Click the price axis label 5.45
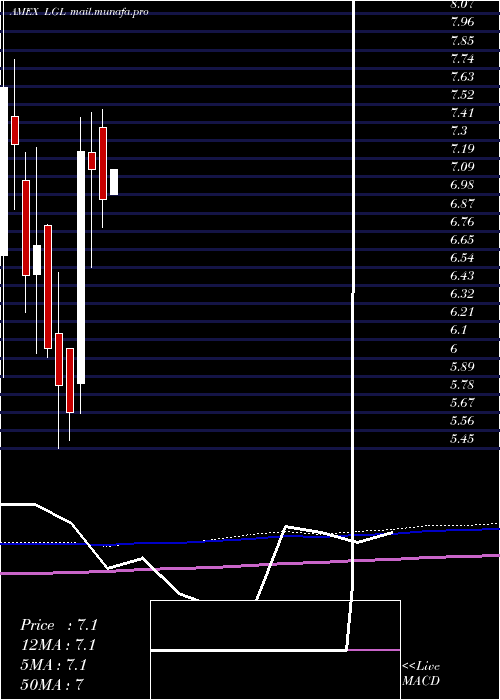Screen dimensions: 500x700 coord(462,439)
